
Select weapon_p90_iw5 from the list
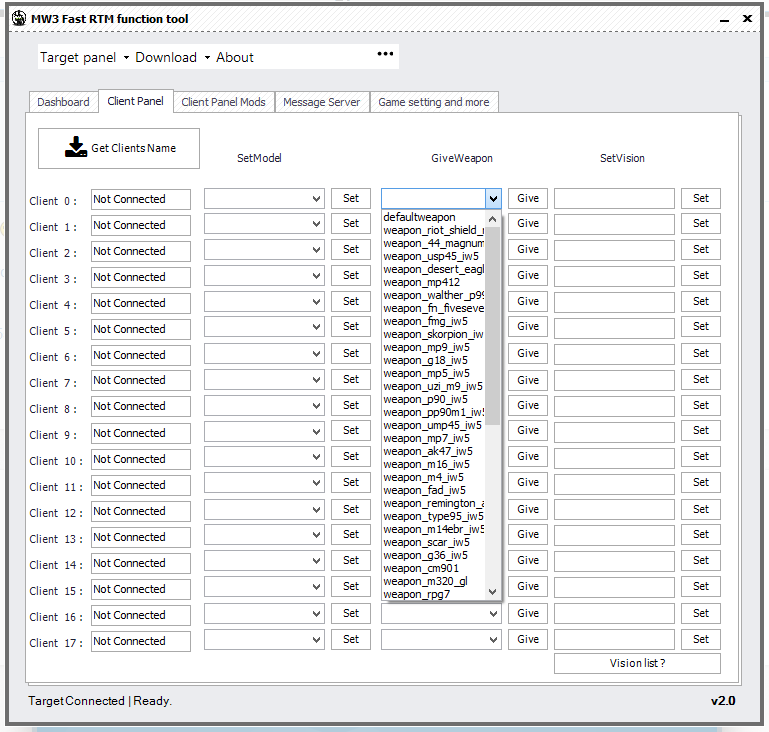click(434, 399)
